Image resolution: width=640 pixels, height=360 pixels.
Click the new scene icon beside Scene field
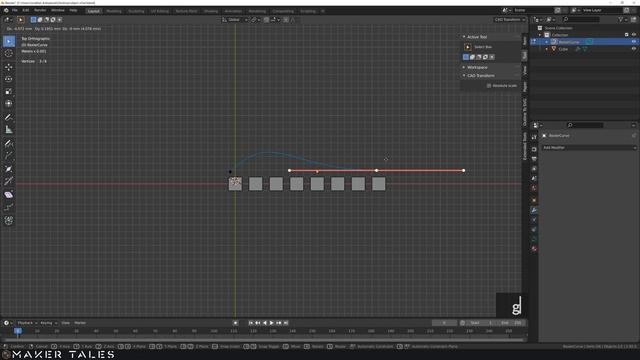click(x=558, y=10)
